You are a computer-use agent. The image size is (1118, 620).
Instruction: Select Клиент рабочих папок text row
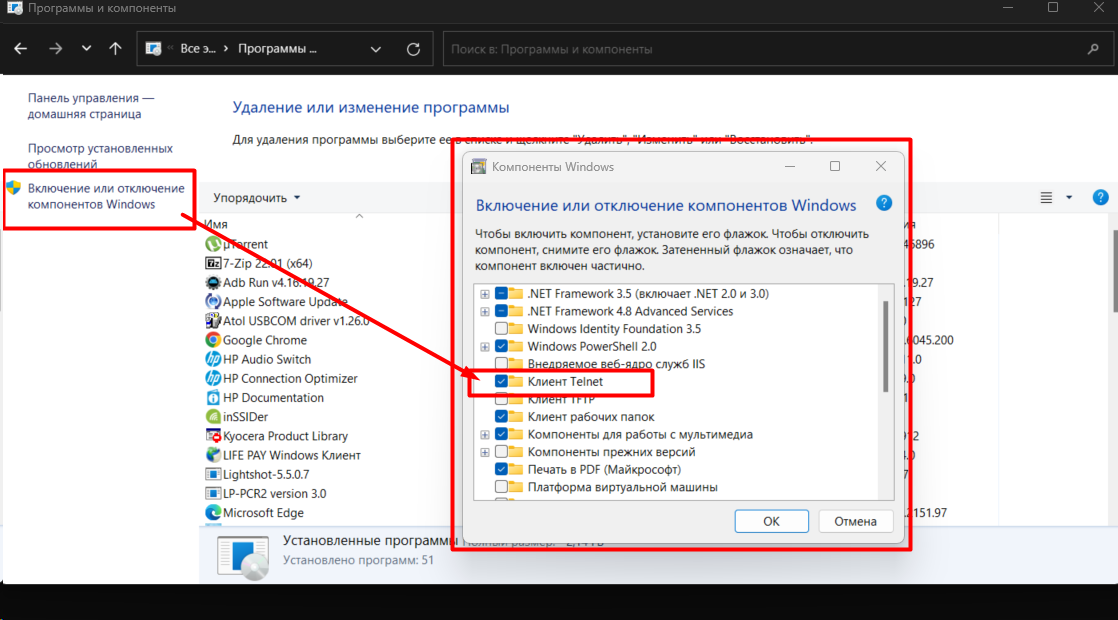coord(590,416)
